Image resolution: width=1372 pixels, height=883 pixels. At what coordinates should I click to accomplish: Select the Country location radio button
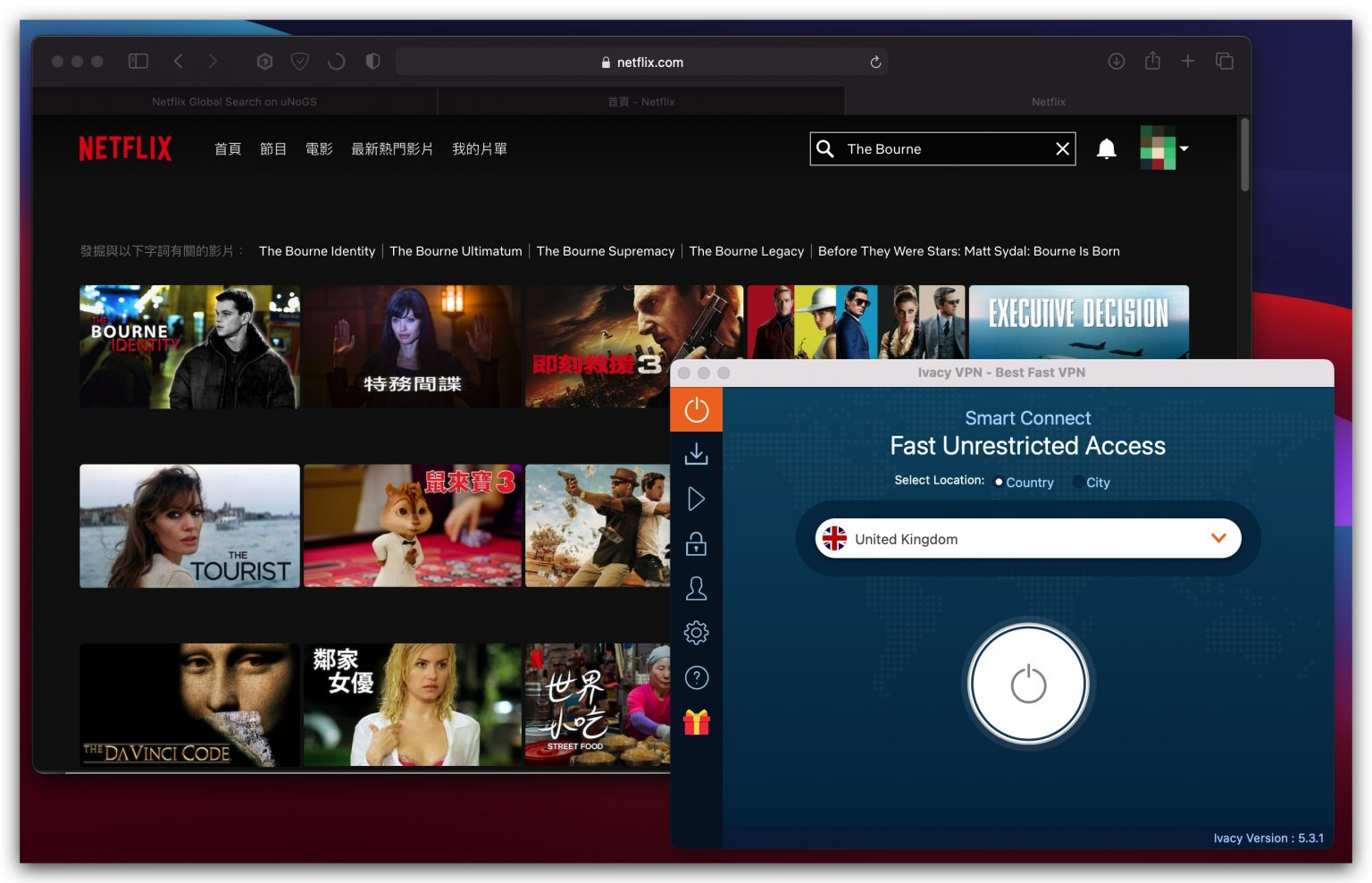[x=999, y=482]
